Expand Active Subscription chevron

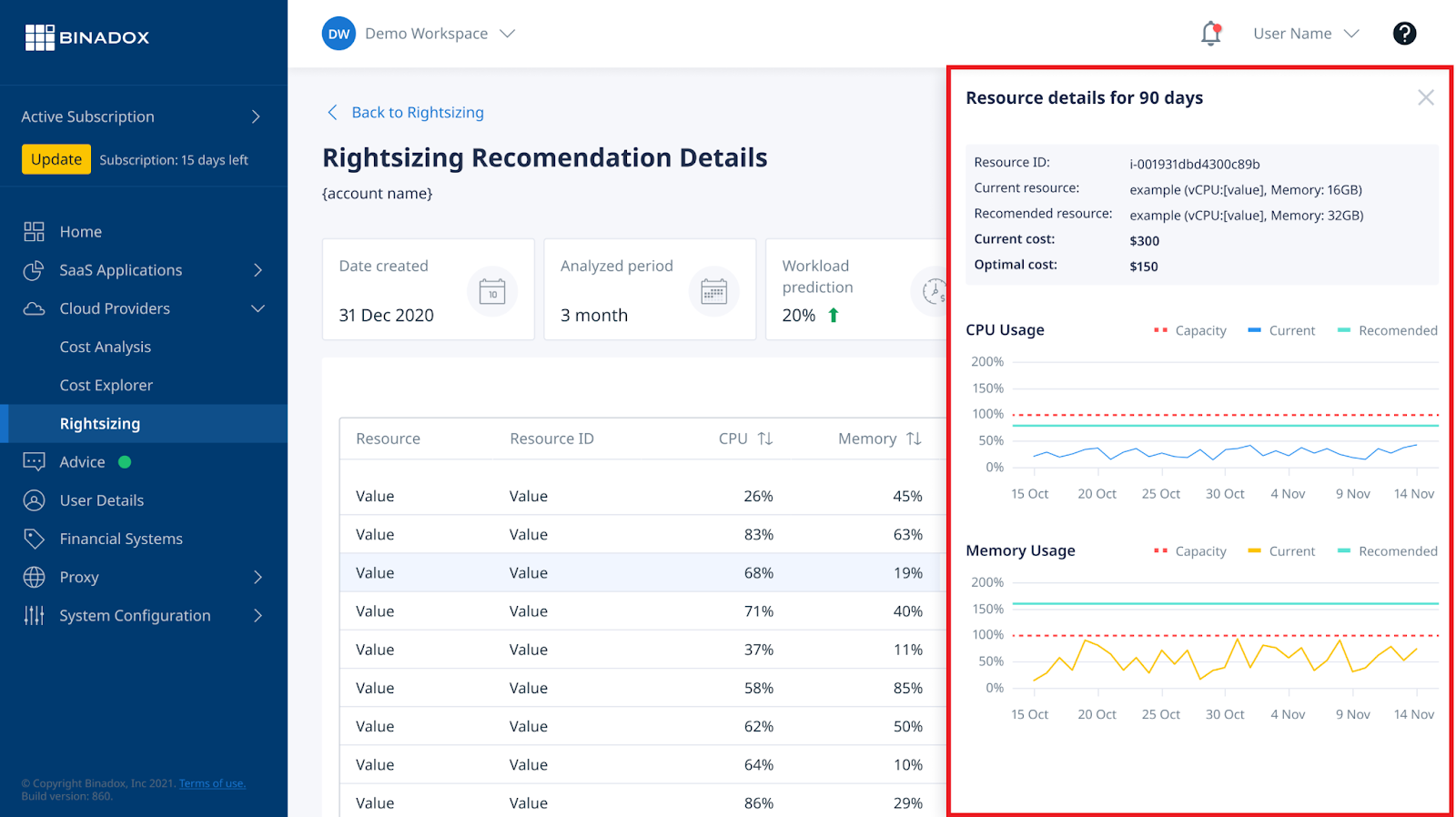[256, 116]
